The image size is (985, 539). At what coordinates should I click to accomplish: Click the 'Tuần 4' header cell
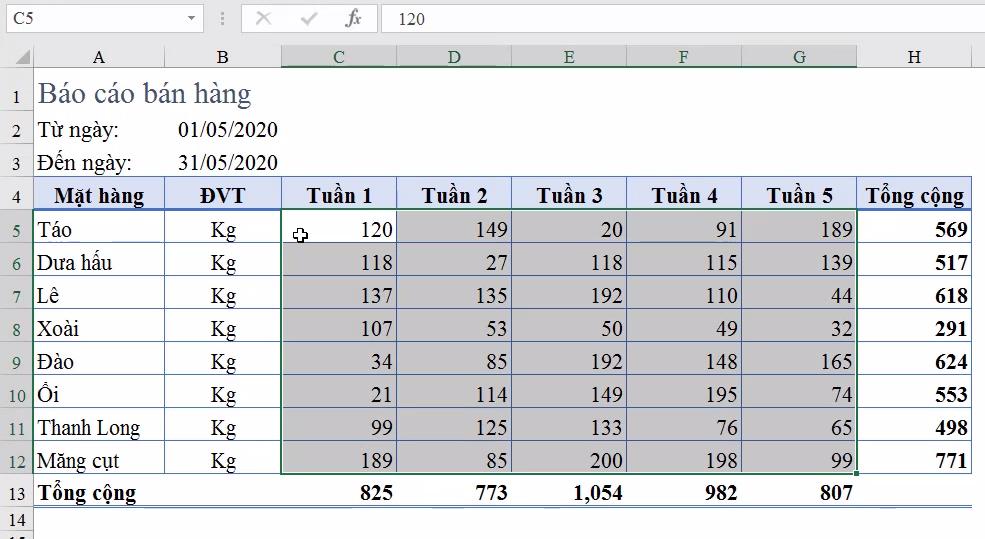point(683,195)
